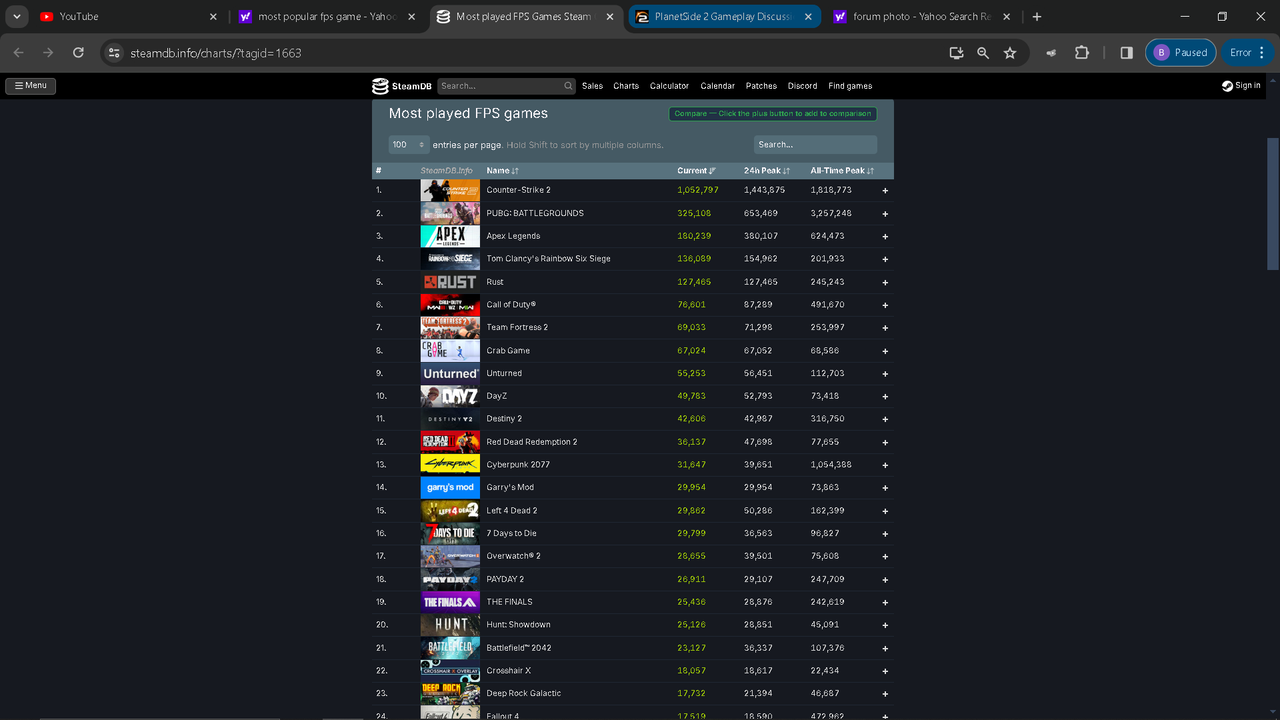The height and width of the screenshot is (720, 1280).
Task: Open the Hunt: Showdown game link
Action: click(x=518, y=625)
